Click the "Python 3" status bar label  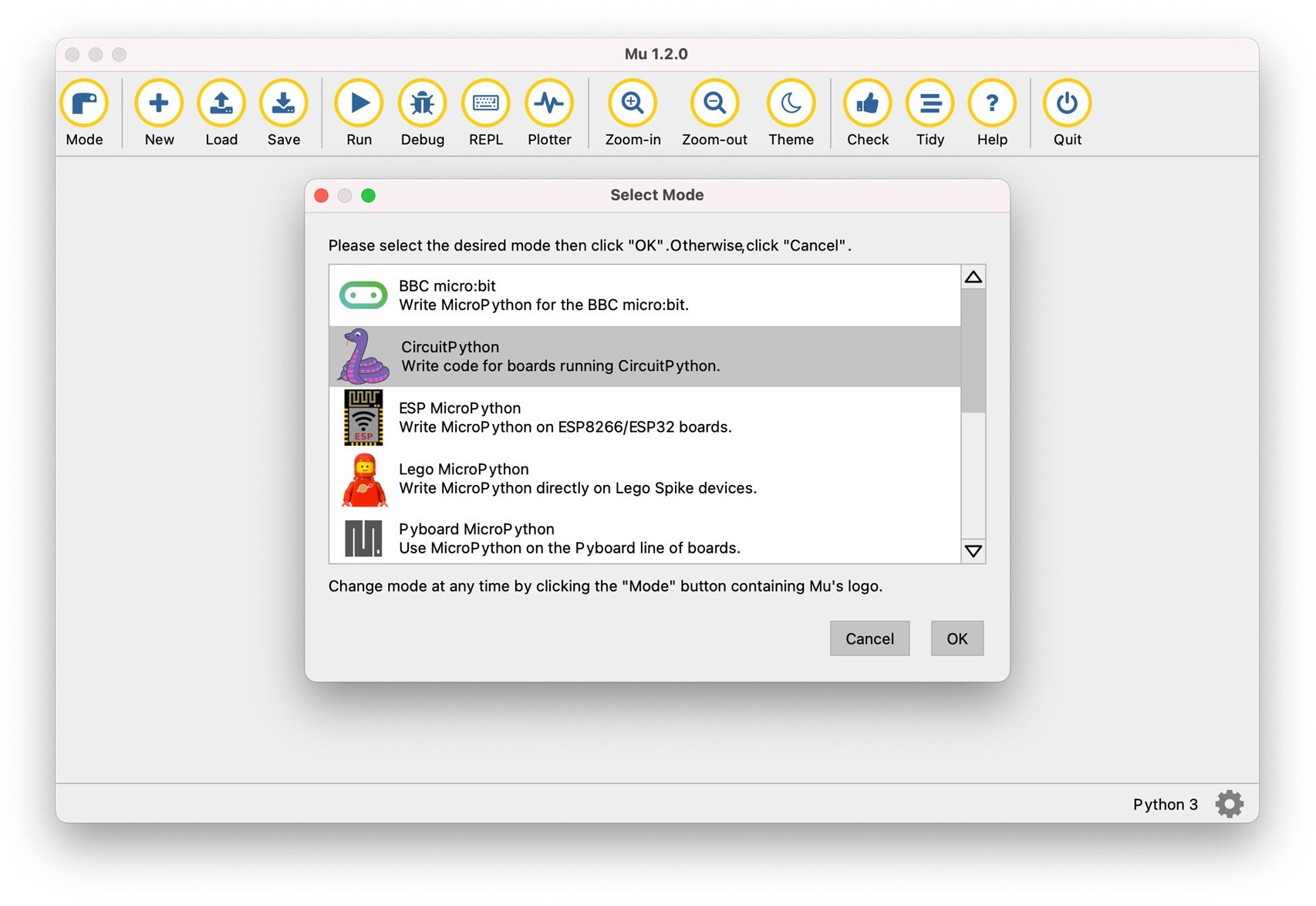click(x=1165, y=804)
